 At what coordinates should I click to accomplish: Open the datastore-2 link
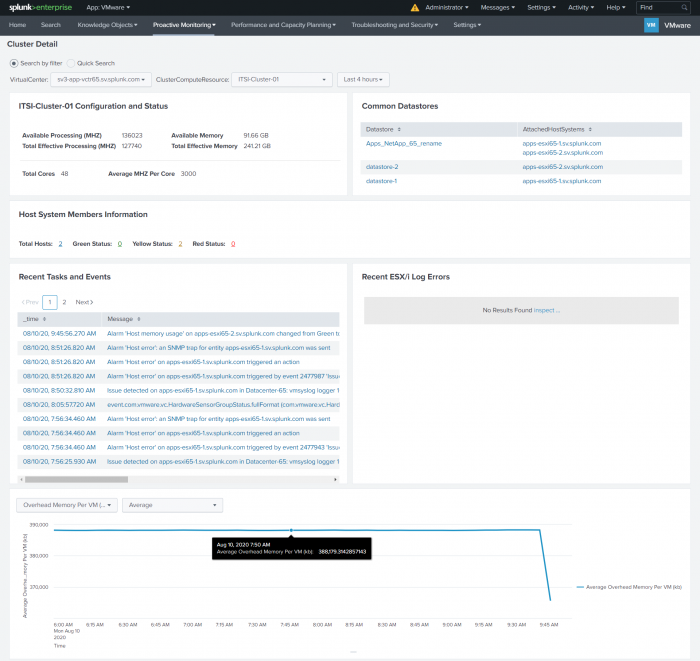pyautogui.click(x=382, y=167)
